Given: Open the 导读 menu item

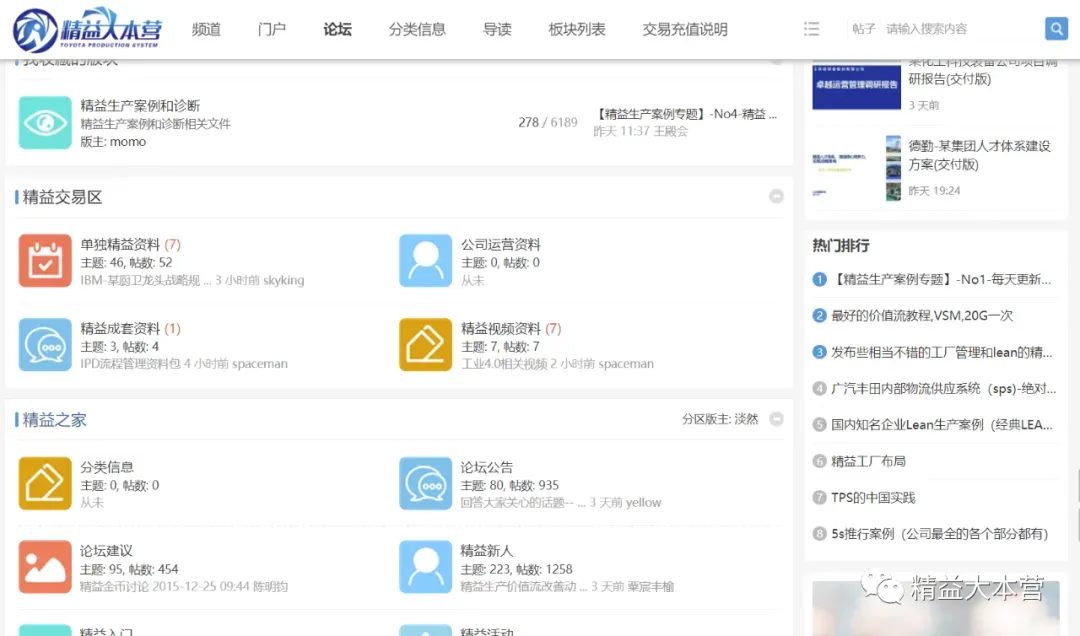Looking at the screenshot, I should coord(497,29).
